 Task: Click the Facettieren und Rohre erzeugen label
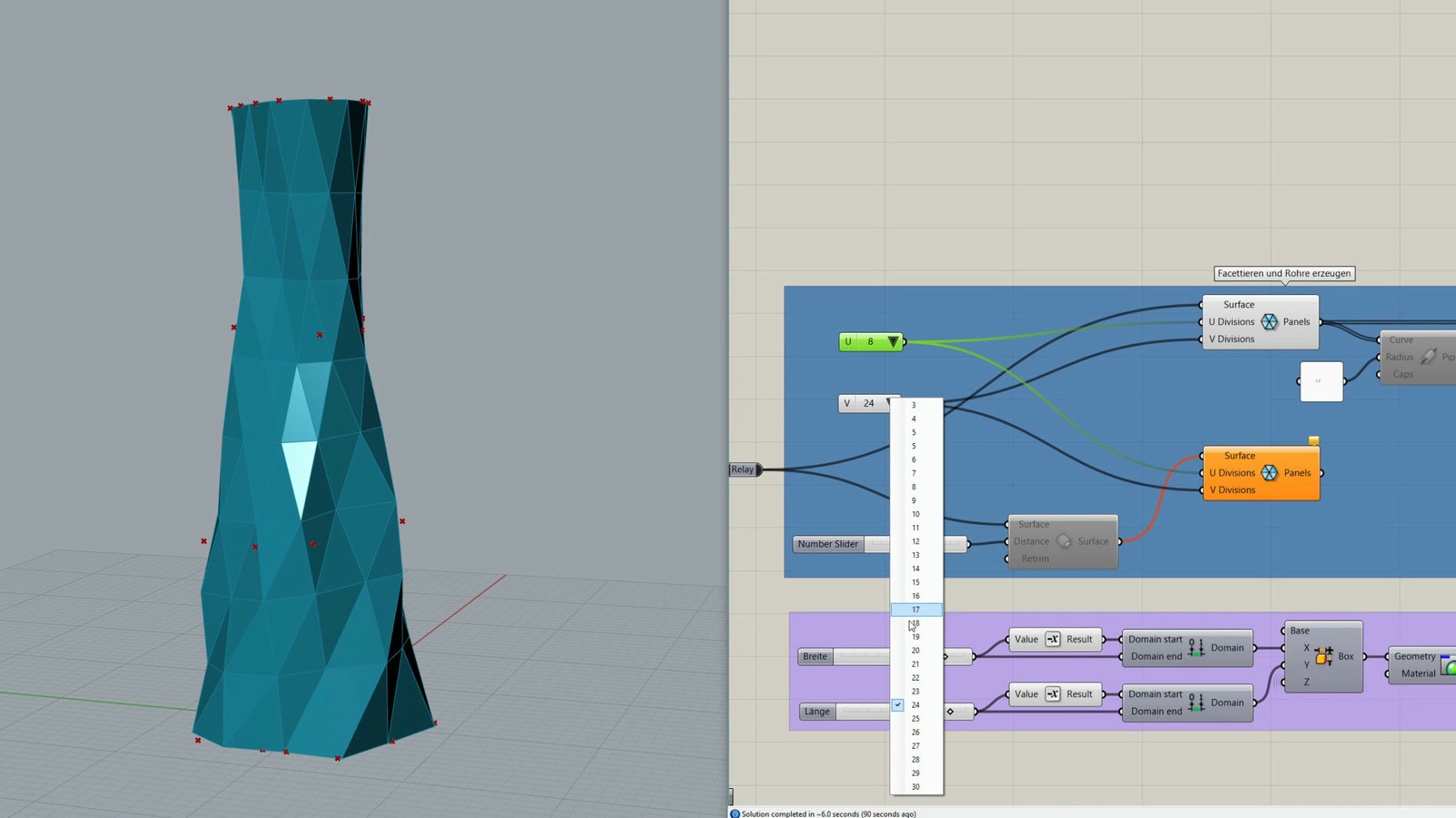pos(1284,273)
